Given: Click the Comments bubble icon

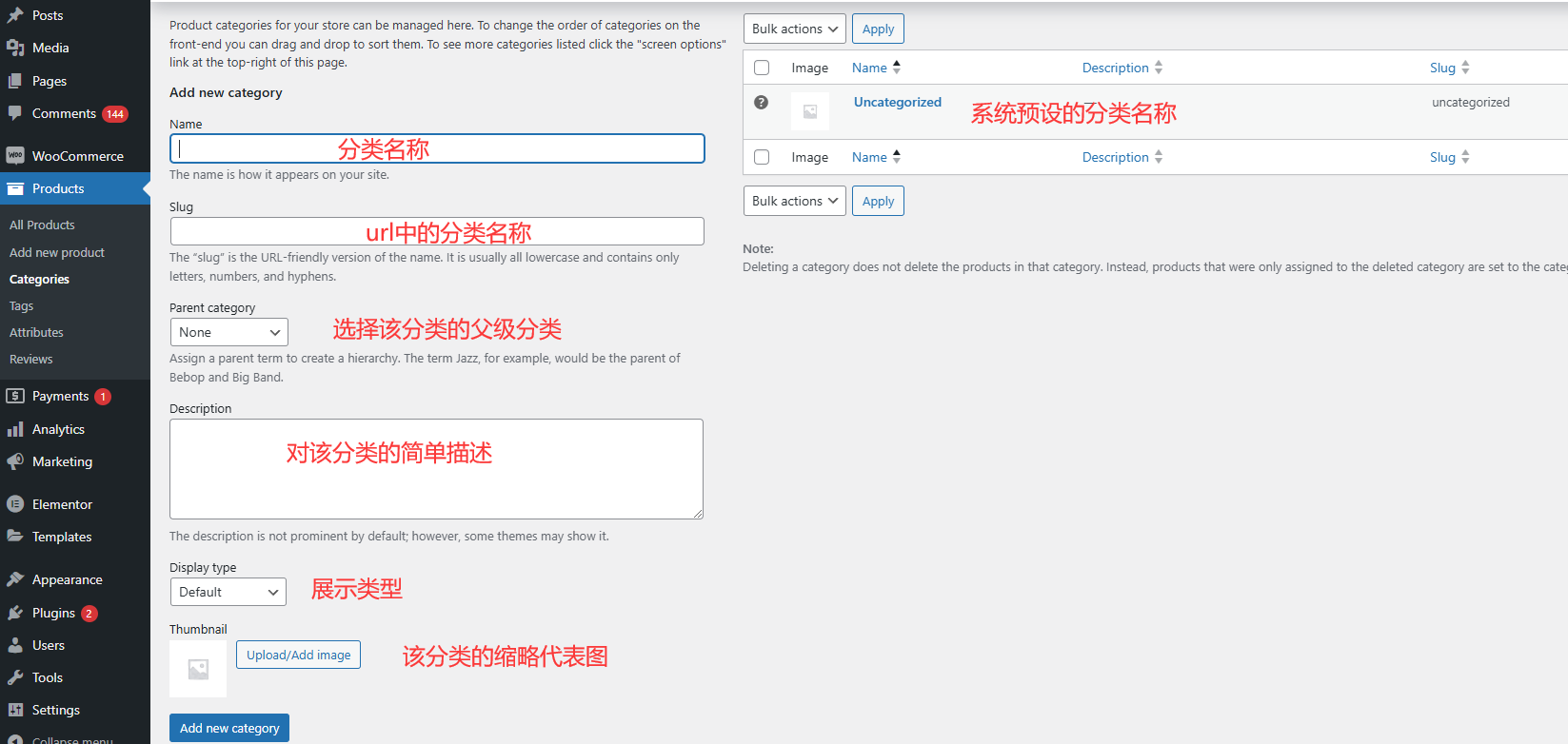Looking at the screenshot, I should pyautogui.click(x=15, y=113).
